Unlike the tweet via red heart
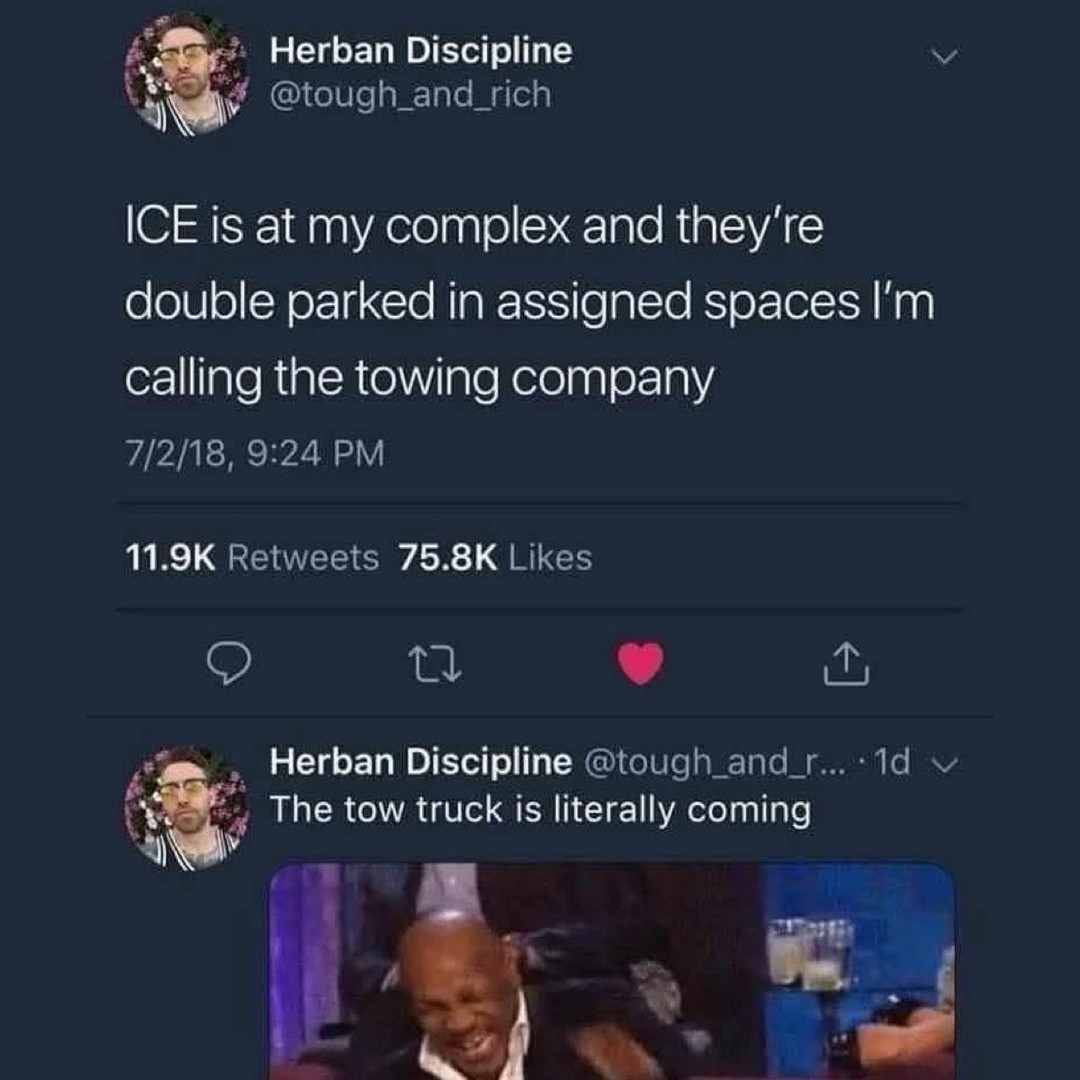The height and width of the screenshot is (1080, 1080). (640, 663)
